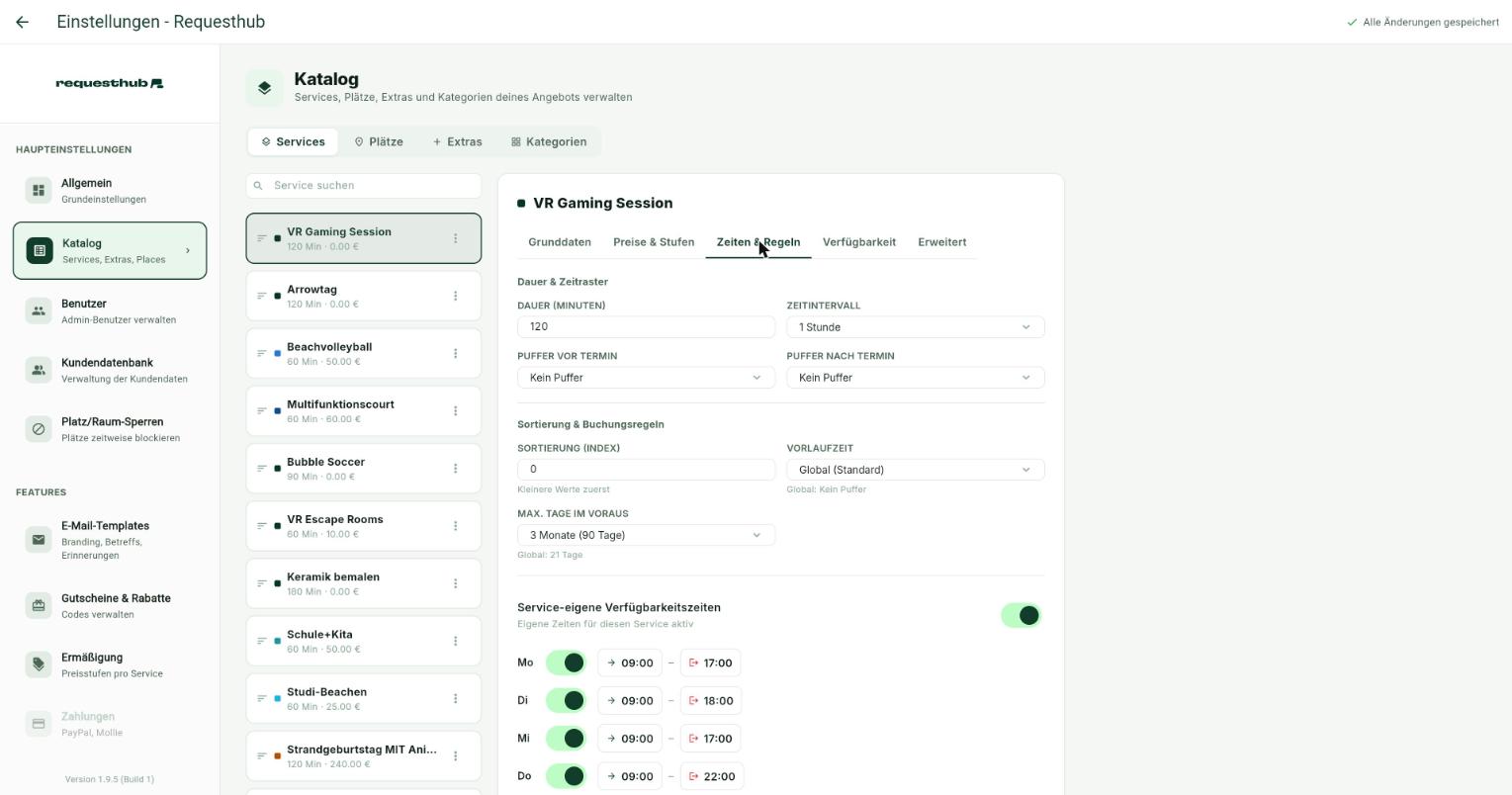1512x795 pixels.
Task: Open the Zeitintervall dropdown
Action: [x=916, y=327]
